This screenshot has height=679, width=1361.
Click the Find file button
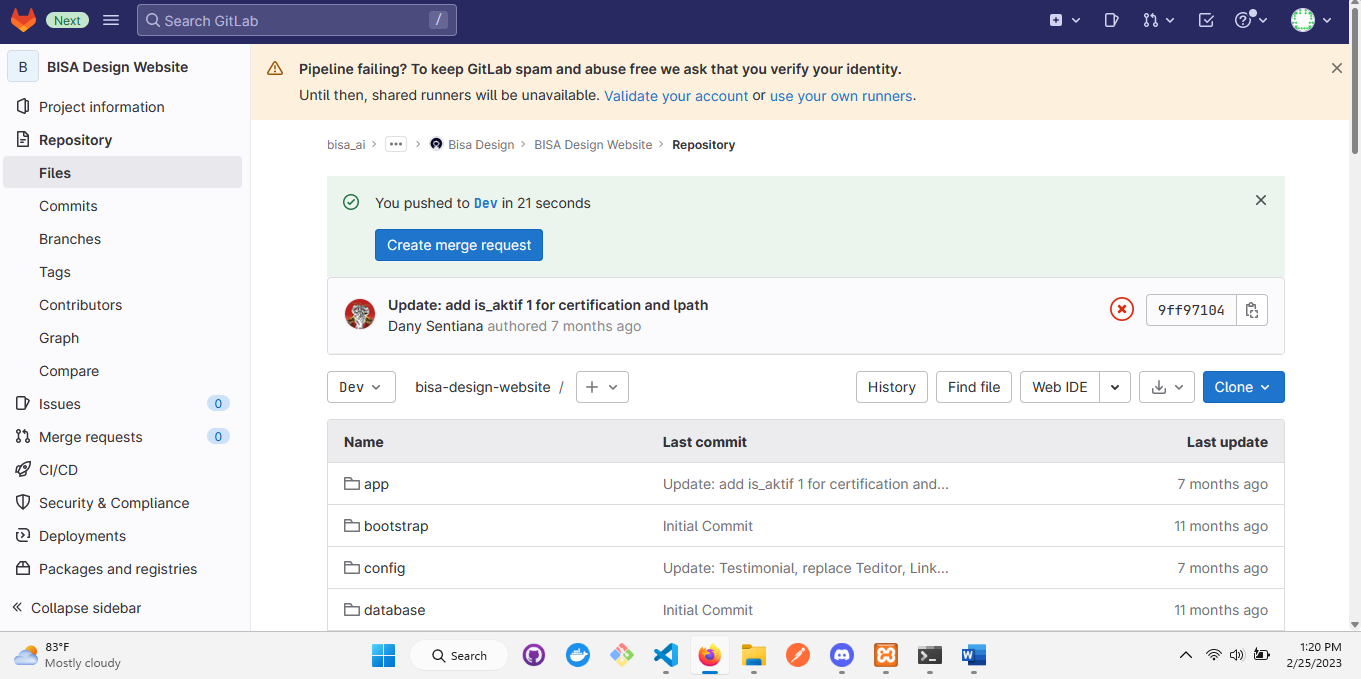974,387
